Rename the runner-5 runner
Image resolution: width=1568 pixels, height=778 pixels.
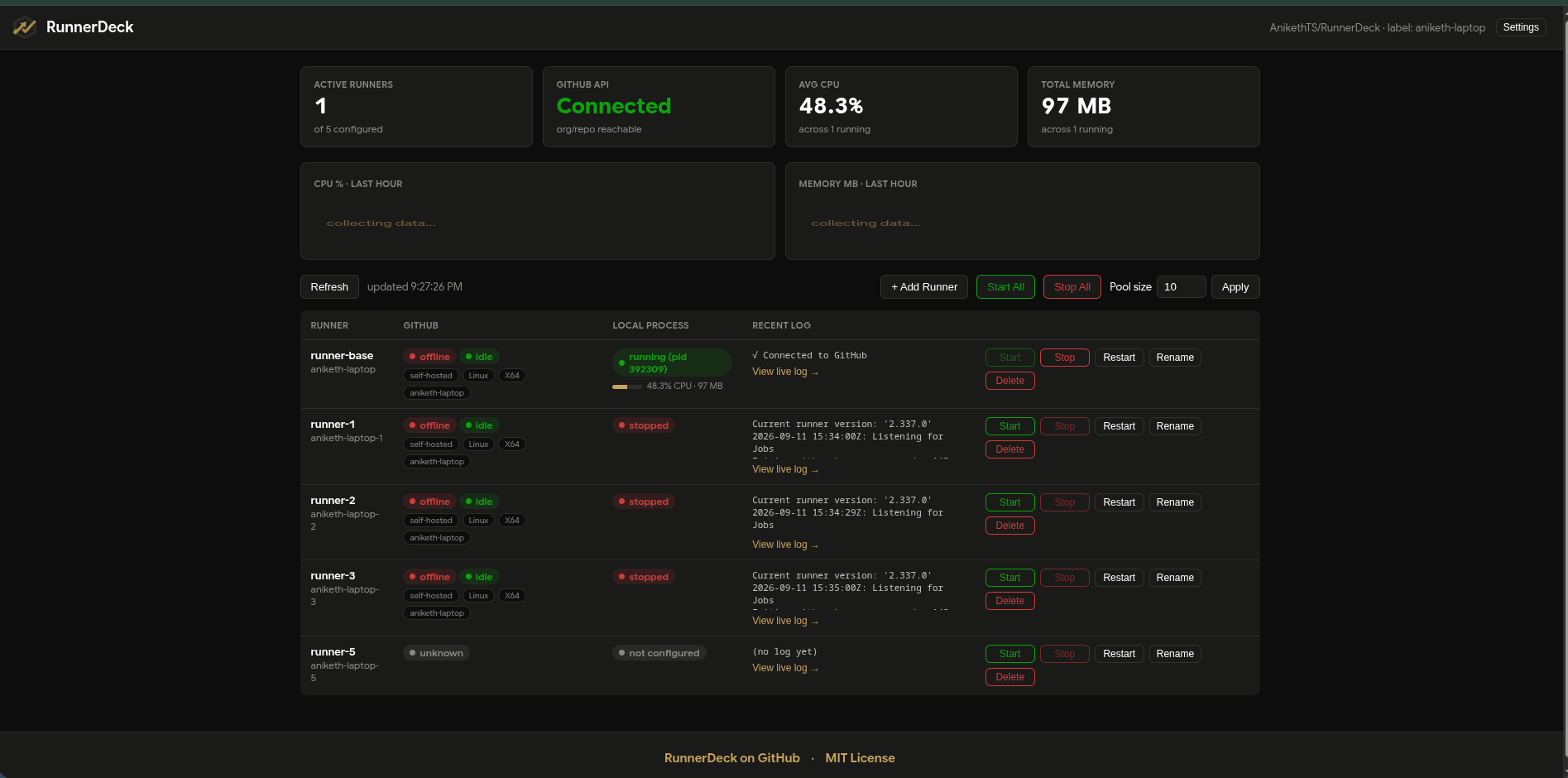[x=1175, y=654]
